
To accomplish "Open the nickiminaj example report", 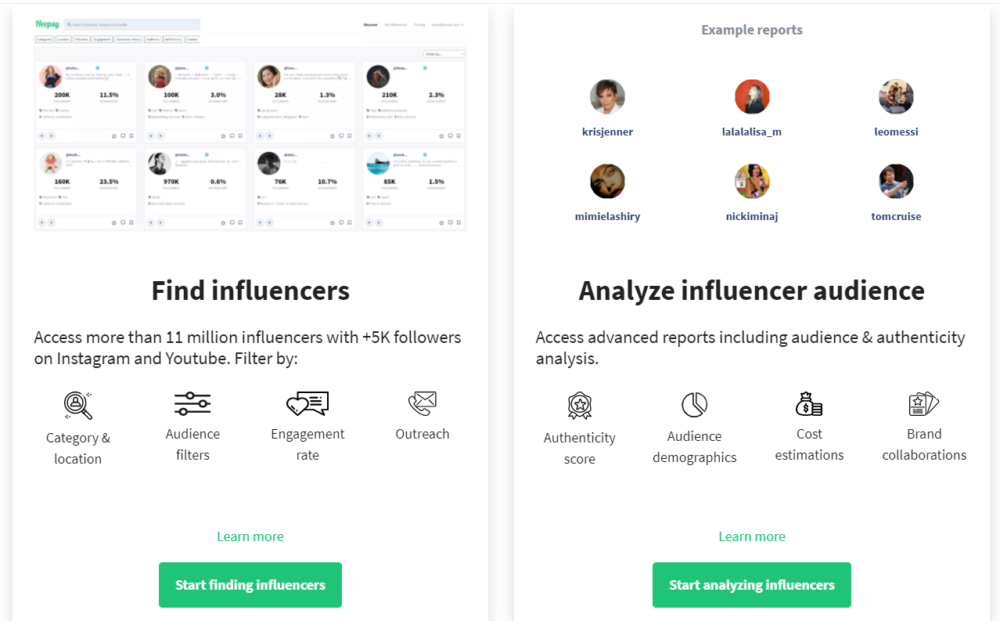I will [751, 216].
